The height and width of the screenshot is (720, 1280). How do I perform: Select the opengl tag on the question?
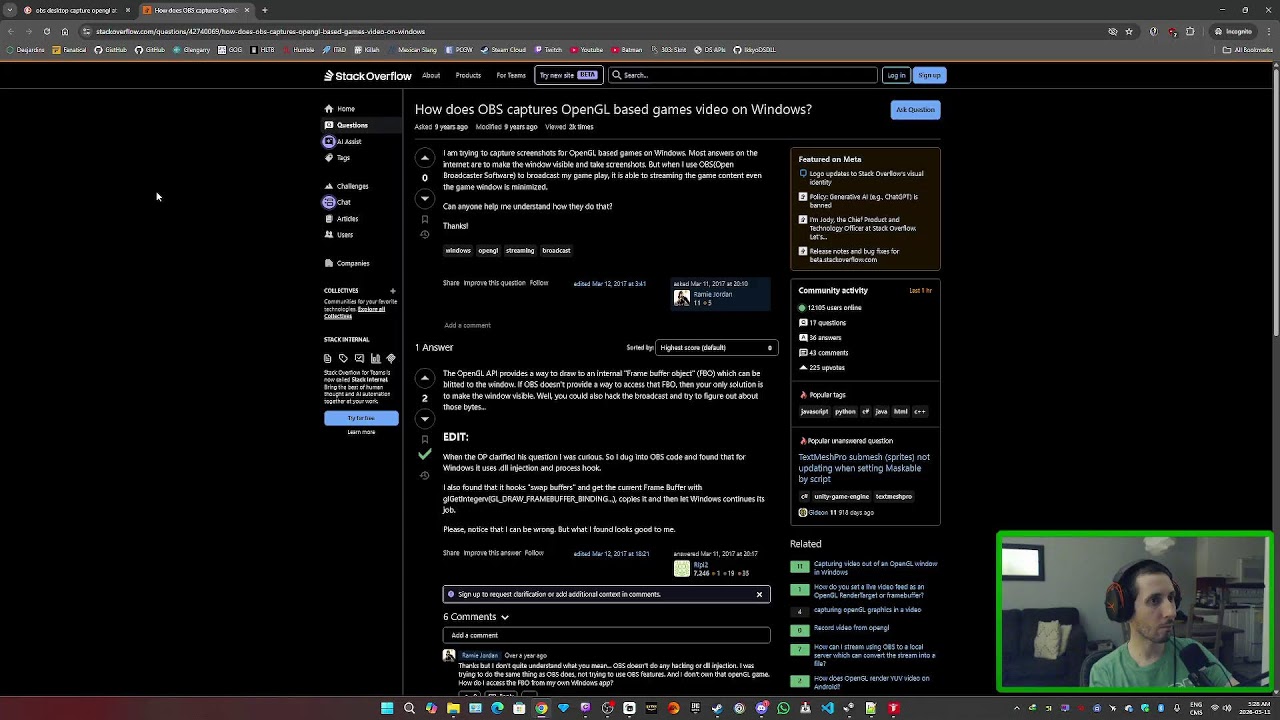(x=488, y=251)
